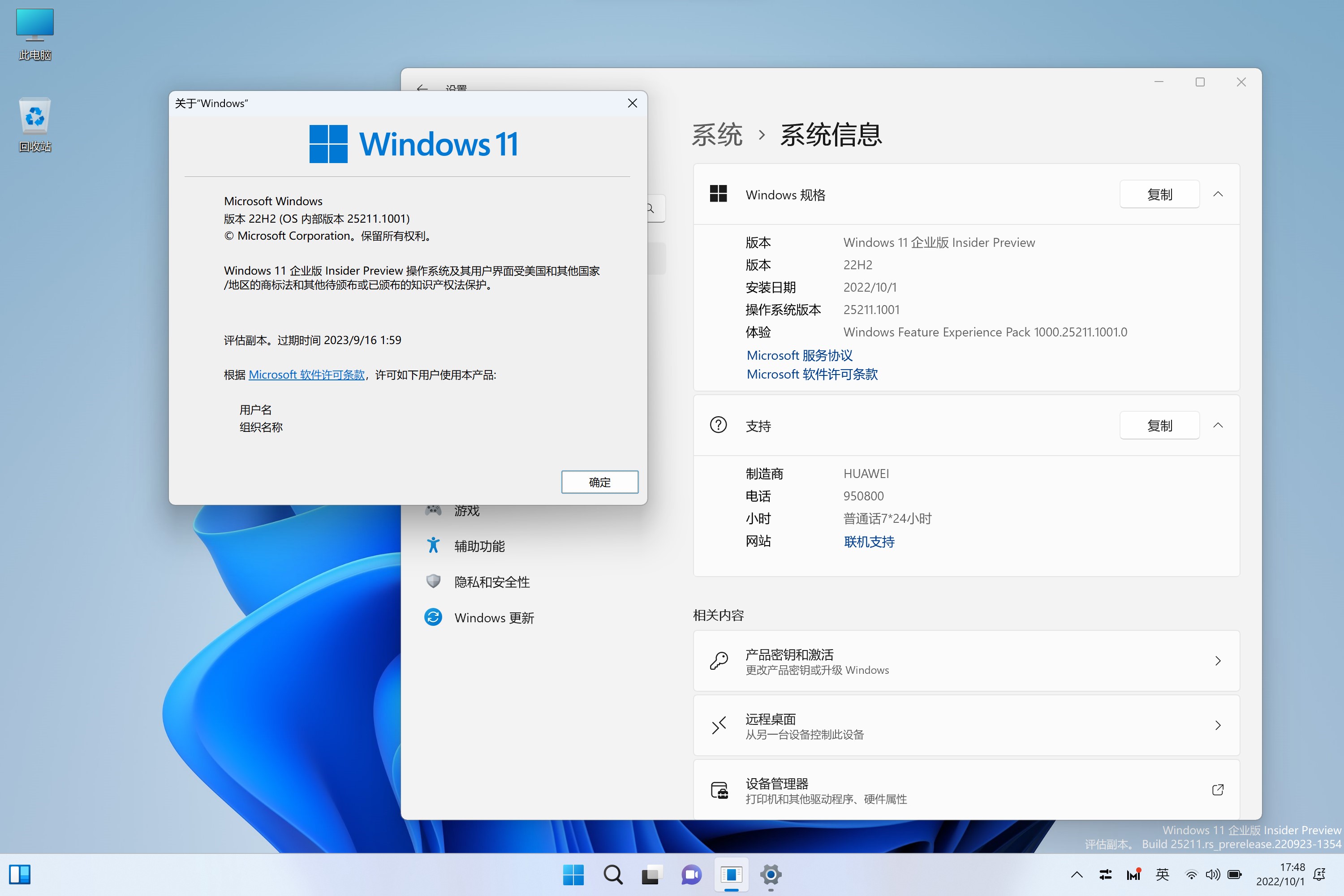Click the Windows 11 企业版 Insider Preview edition value
Screen dimensions: 1344x896
click(939, 242)
